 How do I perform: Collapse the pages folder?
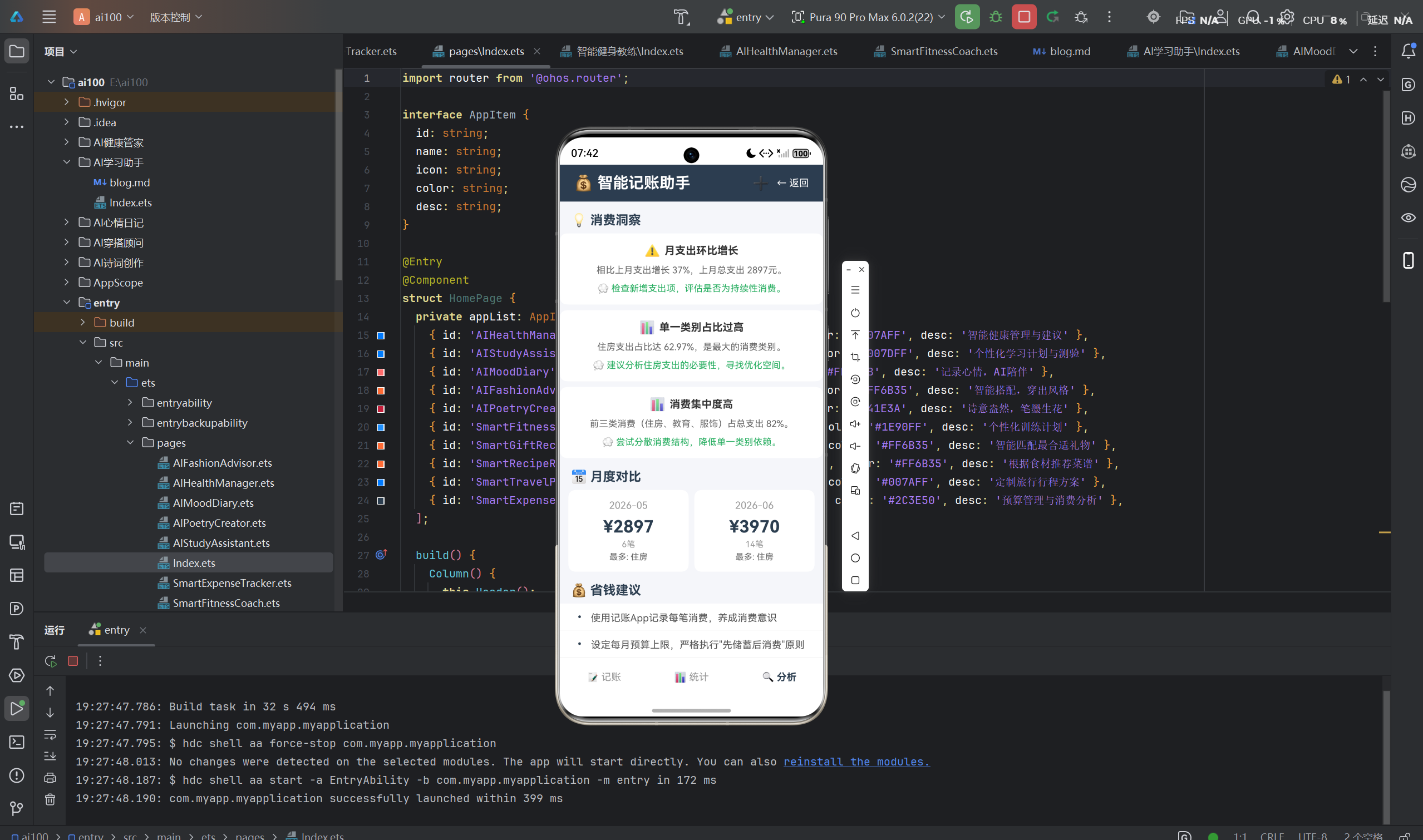click(130, 442)
